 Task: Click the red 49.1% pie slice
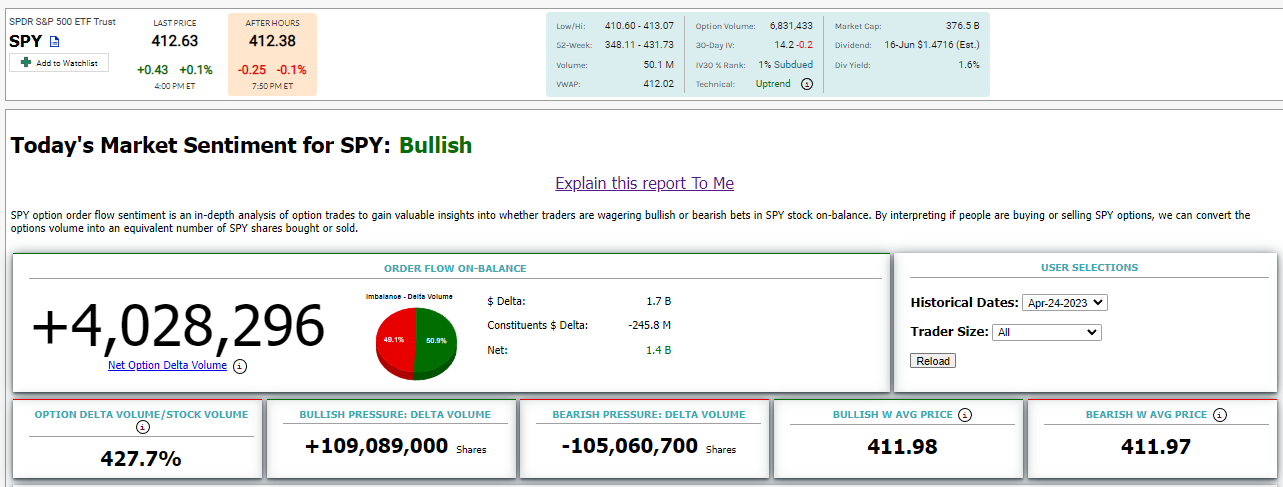tap(395, 338)
